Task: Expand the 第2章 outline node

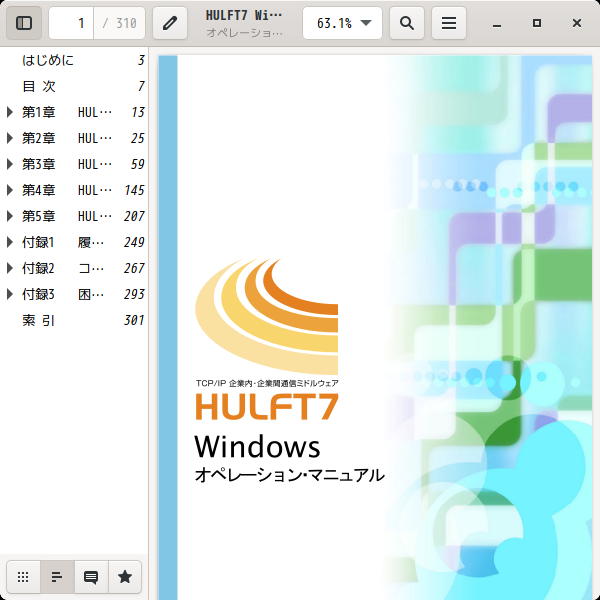Action: pos(10,138)
